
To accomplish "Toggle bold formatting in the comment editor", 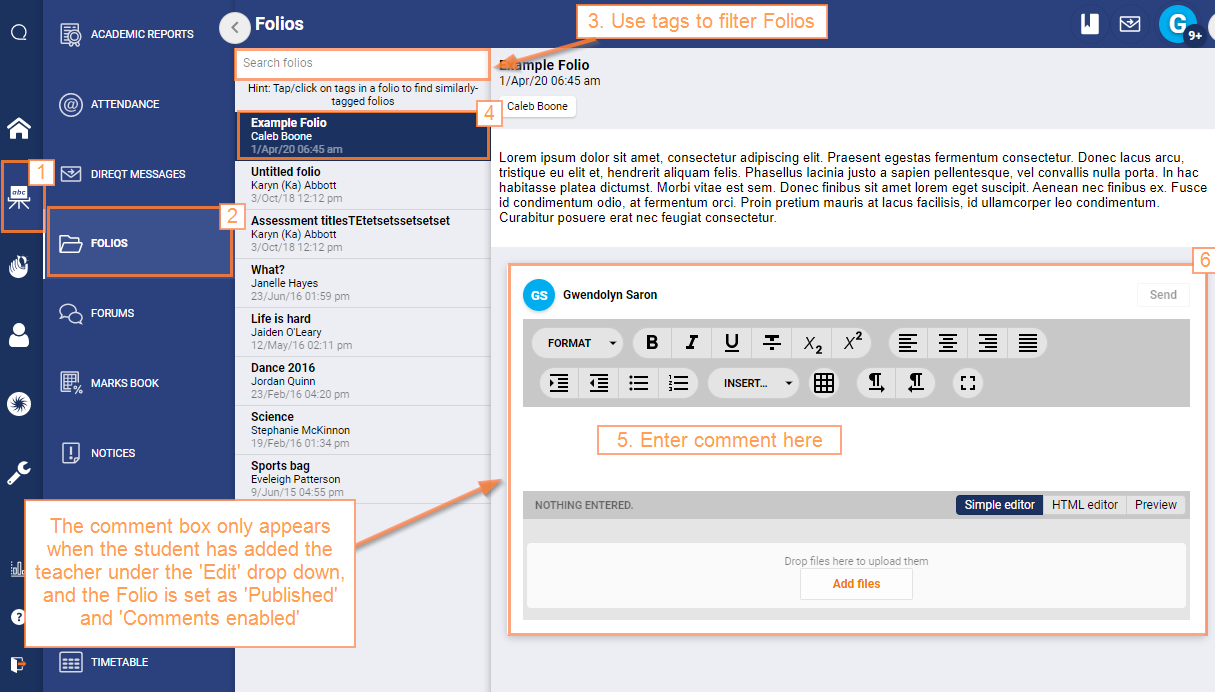I will point(651,342).
